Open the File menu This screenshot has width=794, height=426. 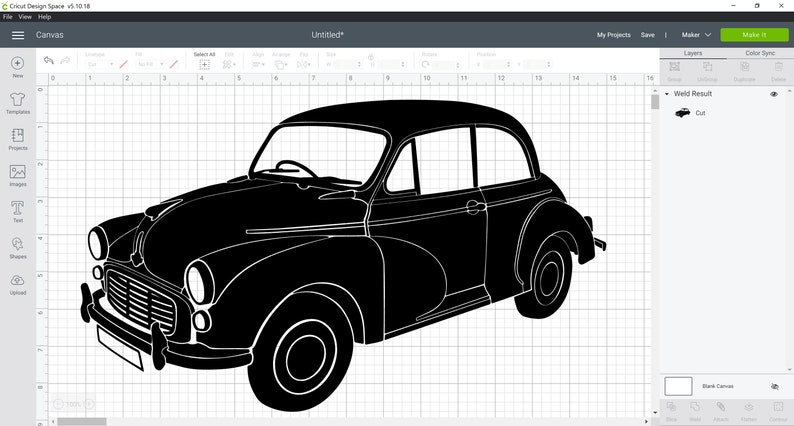[x=8, y=17]
